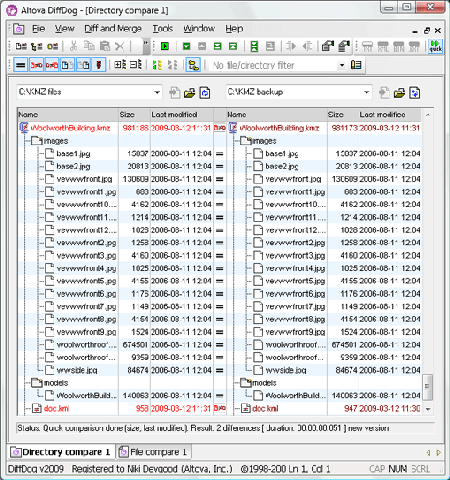Toggle the red non-comparable files filter button

coord(99,65)
